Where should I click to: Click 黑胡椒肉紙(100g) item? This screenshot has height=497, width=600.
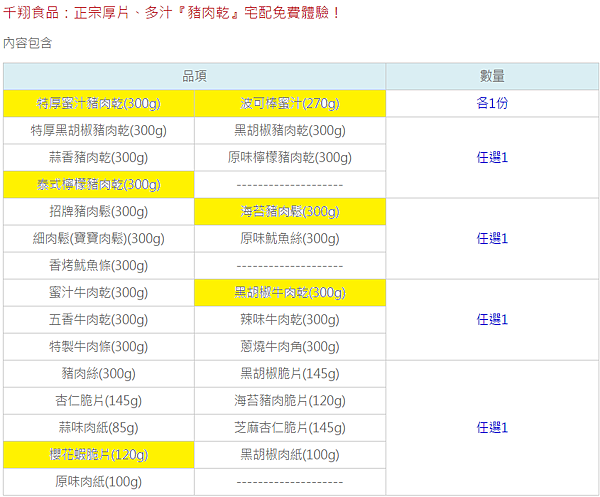point(290,455)
